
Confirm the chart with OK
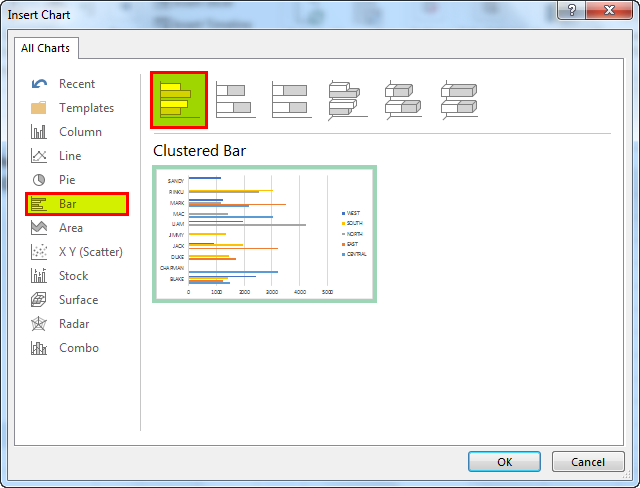pos(504,461)
